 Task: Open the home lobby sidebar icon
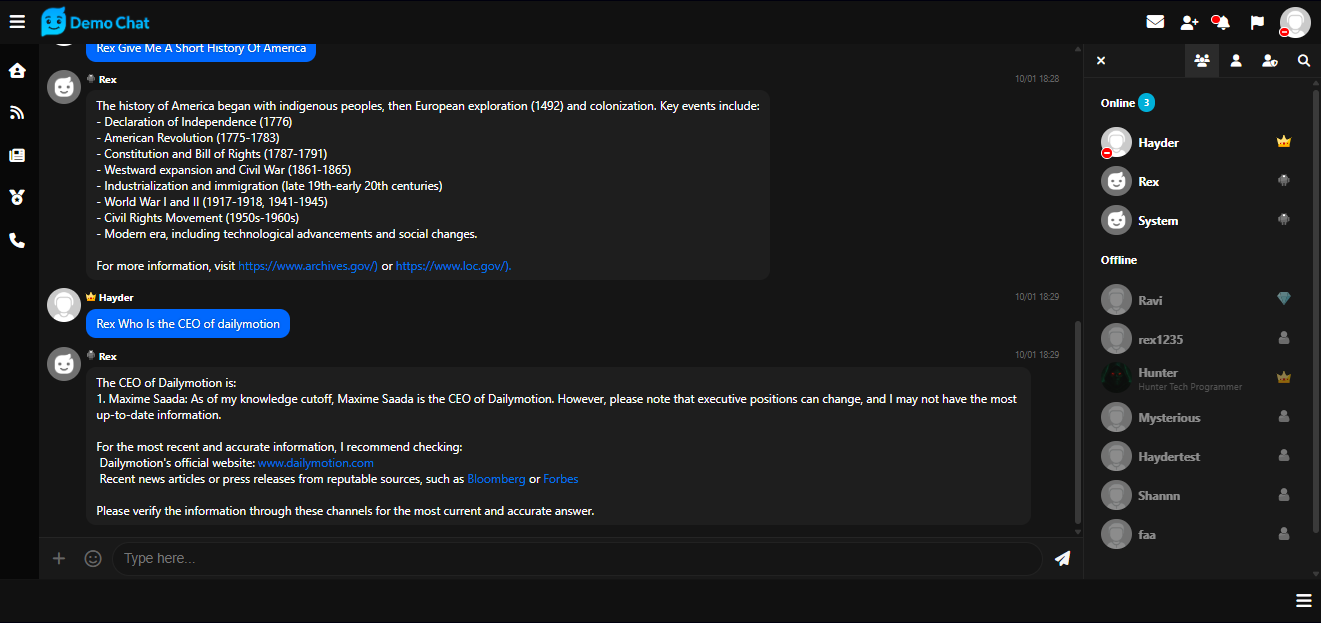tap(17, 71)
